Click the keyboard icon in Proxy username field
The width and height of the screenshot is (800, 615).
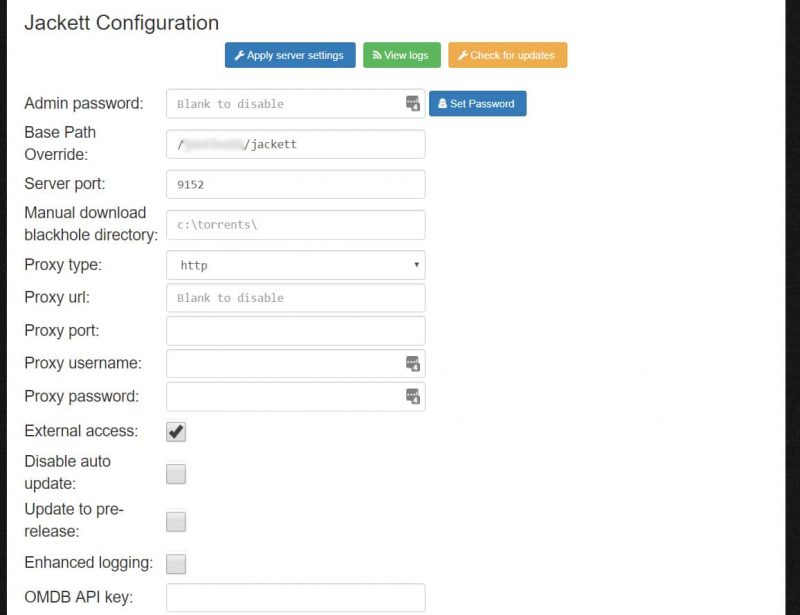tap(412, 363)
